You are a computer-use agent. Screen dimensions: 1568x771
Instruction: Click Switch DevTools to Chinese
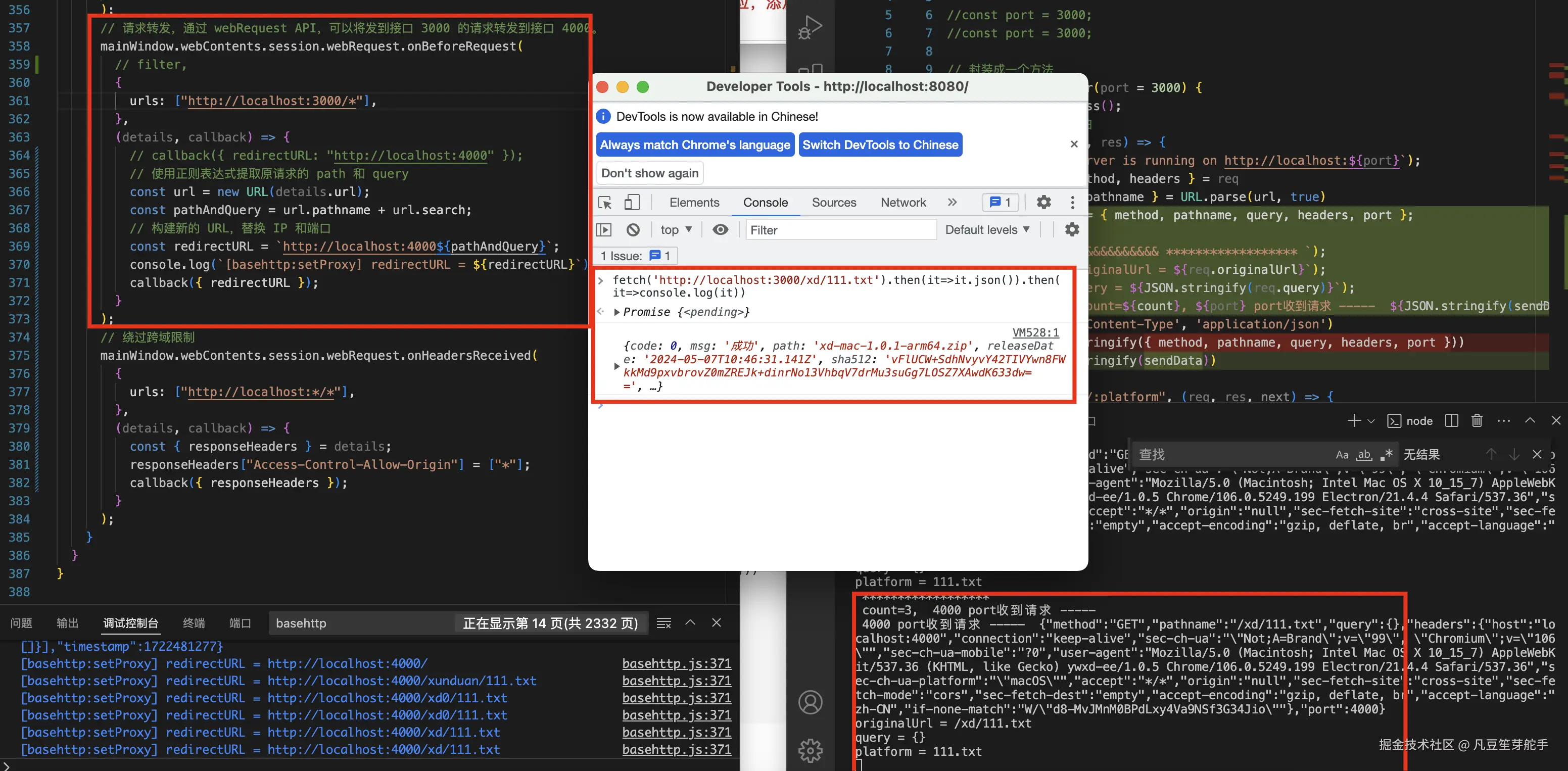coord(880,145)
